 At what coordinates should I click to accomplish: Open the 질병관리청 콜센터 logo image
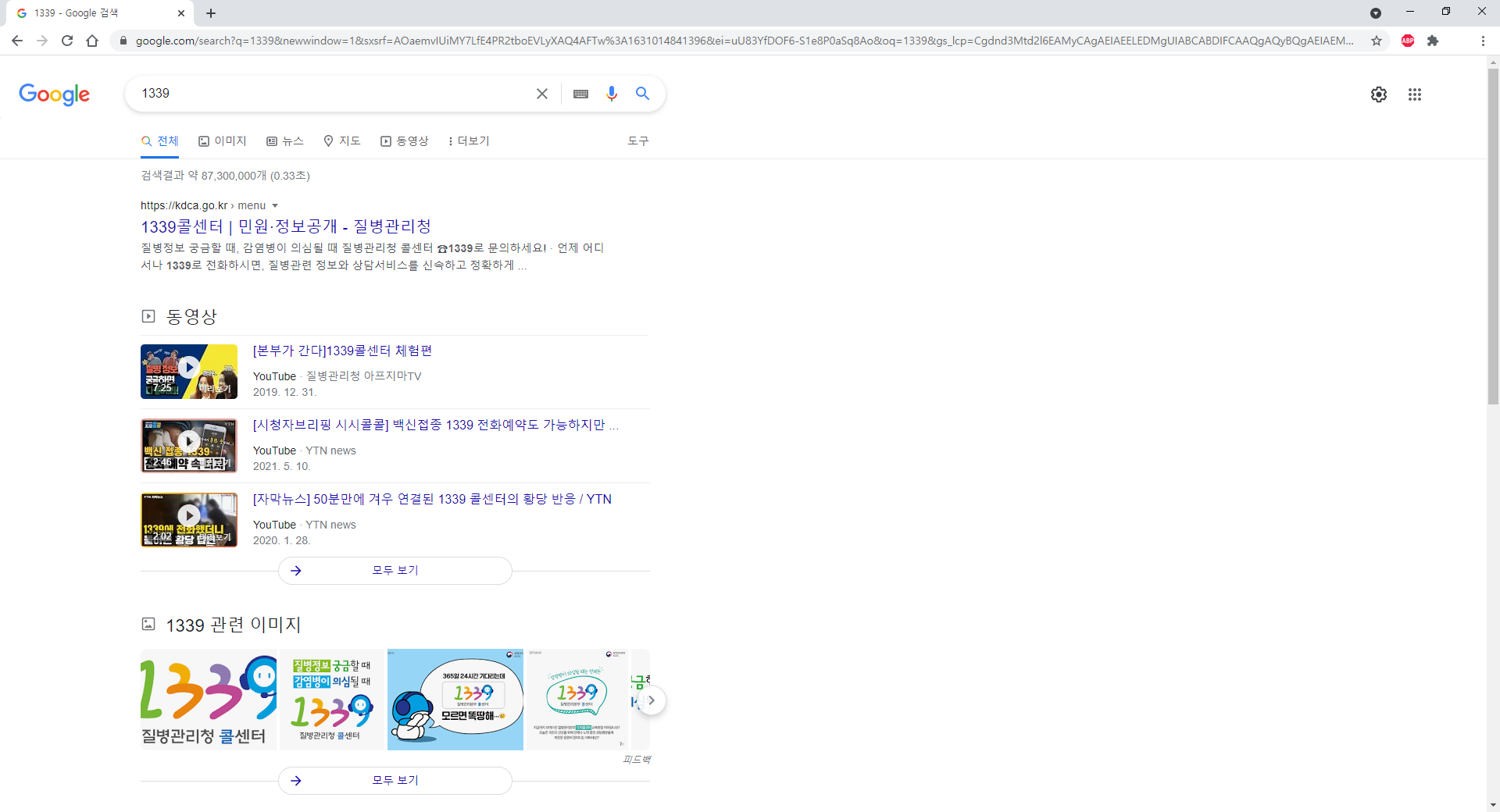point(209,700)
